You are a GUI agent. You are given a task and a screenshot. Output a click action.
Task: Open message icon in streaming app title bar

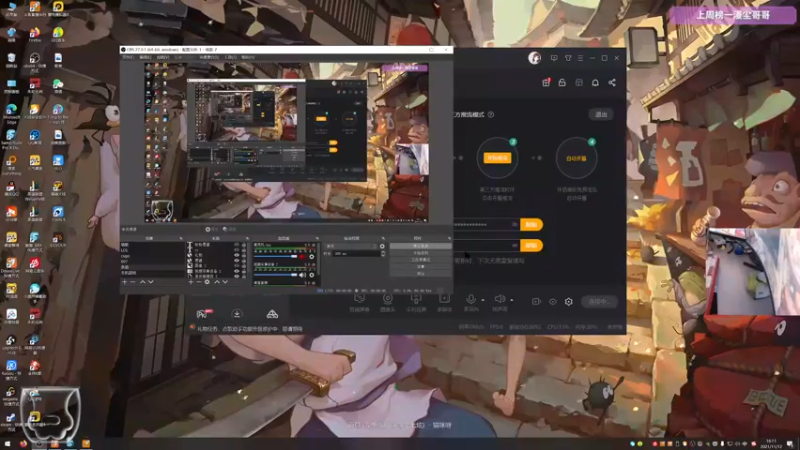coord(554,58)
